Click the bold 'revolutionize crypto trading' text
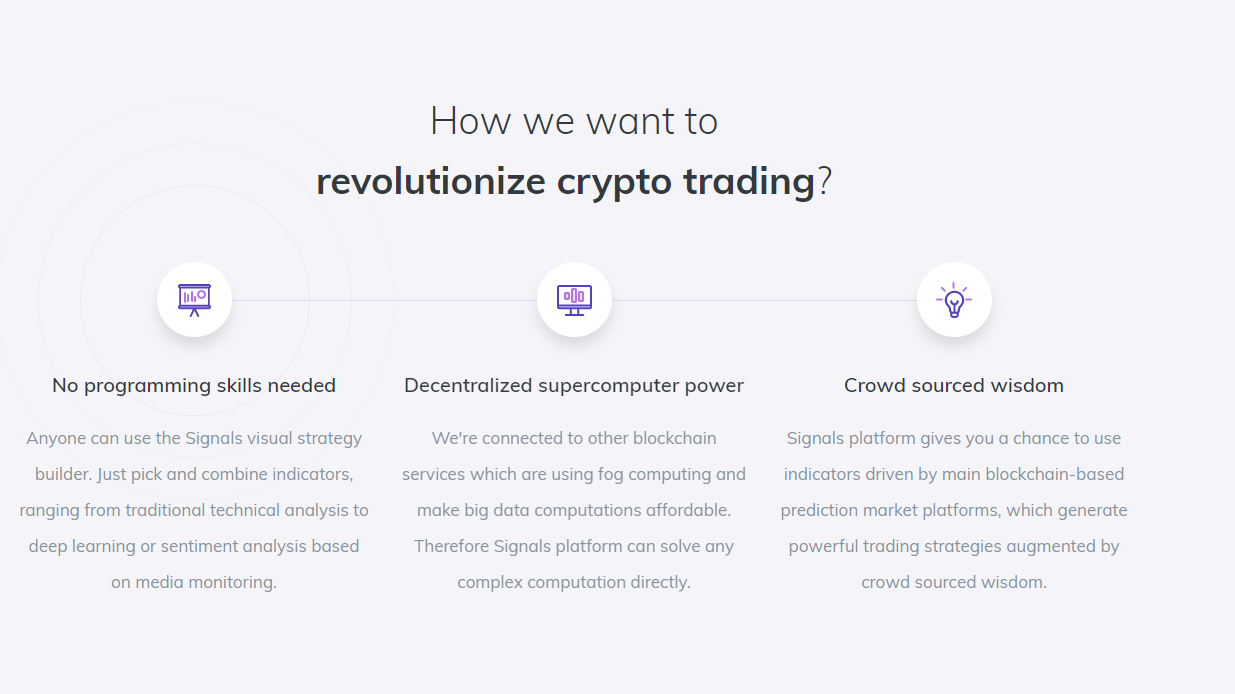This screenshot has height=694, width=1235. [566, 181]
